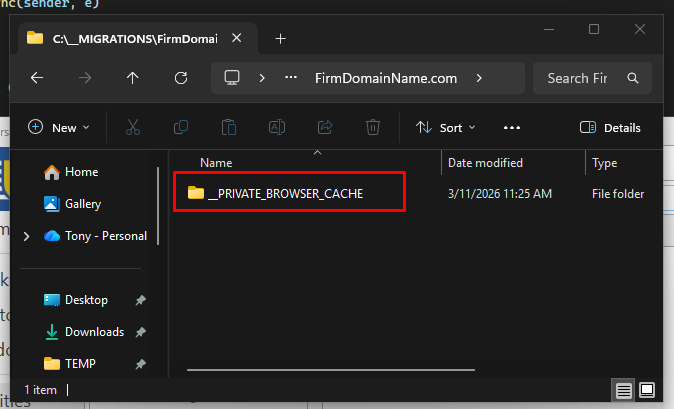Click the Back navigation arrow
This screenshot has height=409, width=674.
point(37,78)
